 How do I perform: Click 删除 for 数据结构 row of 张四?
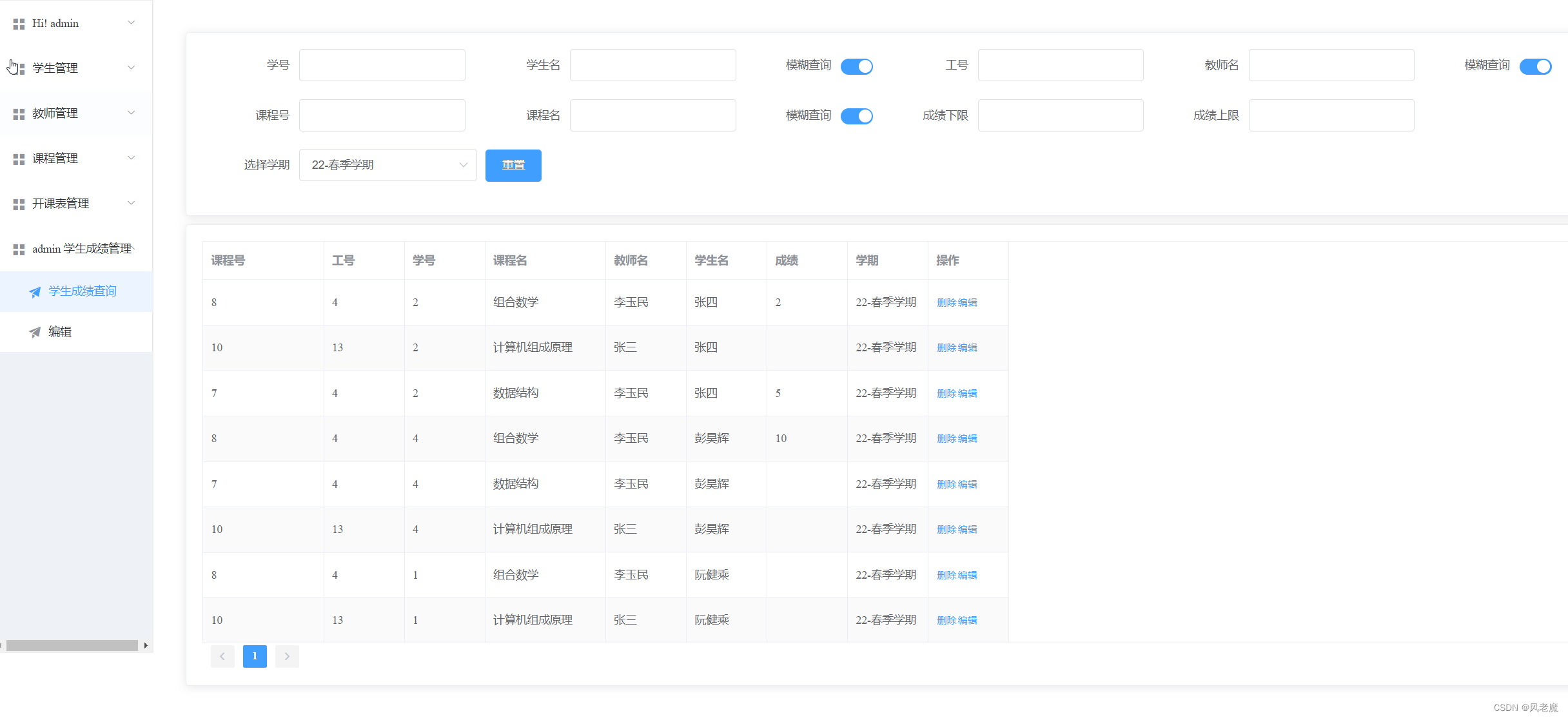point(946,394)
